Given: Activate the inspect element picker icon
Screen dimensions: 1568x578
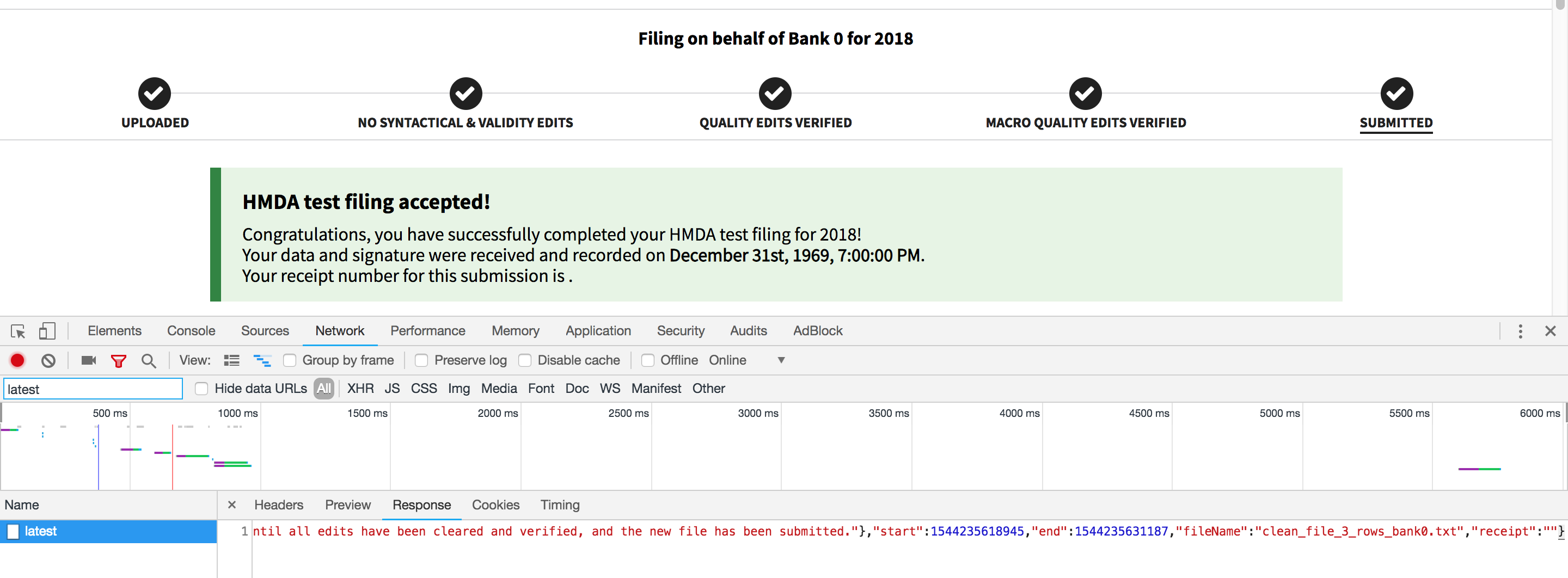Looking at the screenshot, I should pyautogui.click(x=17, y=331).
